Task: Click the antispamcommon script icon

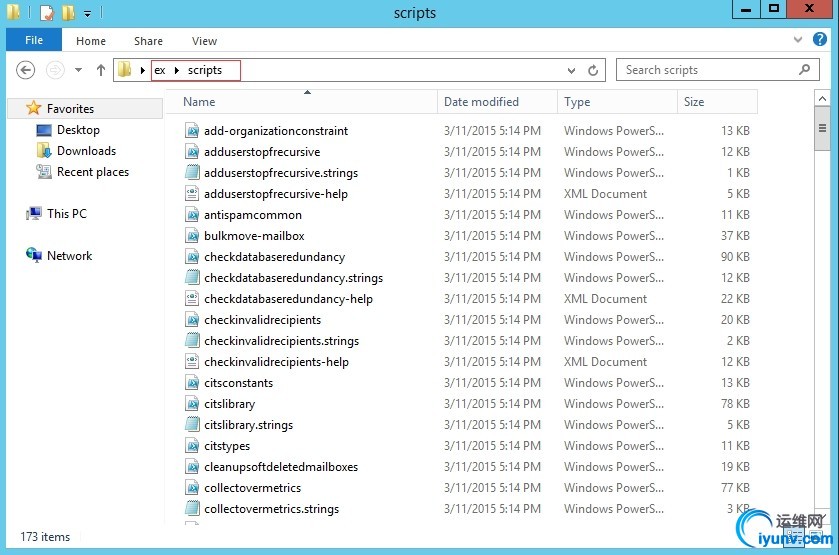Action: 192,215
